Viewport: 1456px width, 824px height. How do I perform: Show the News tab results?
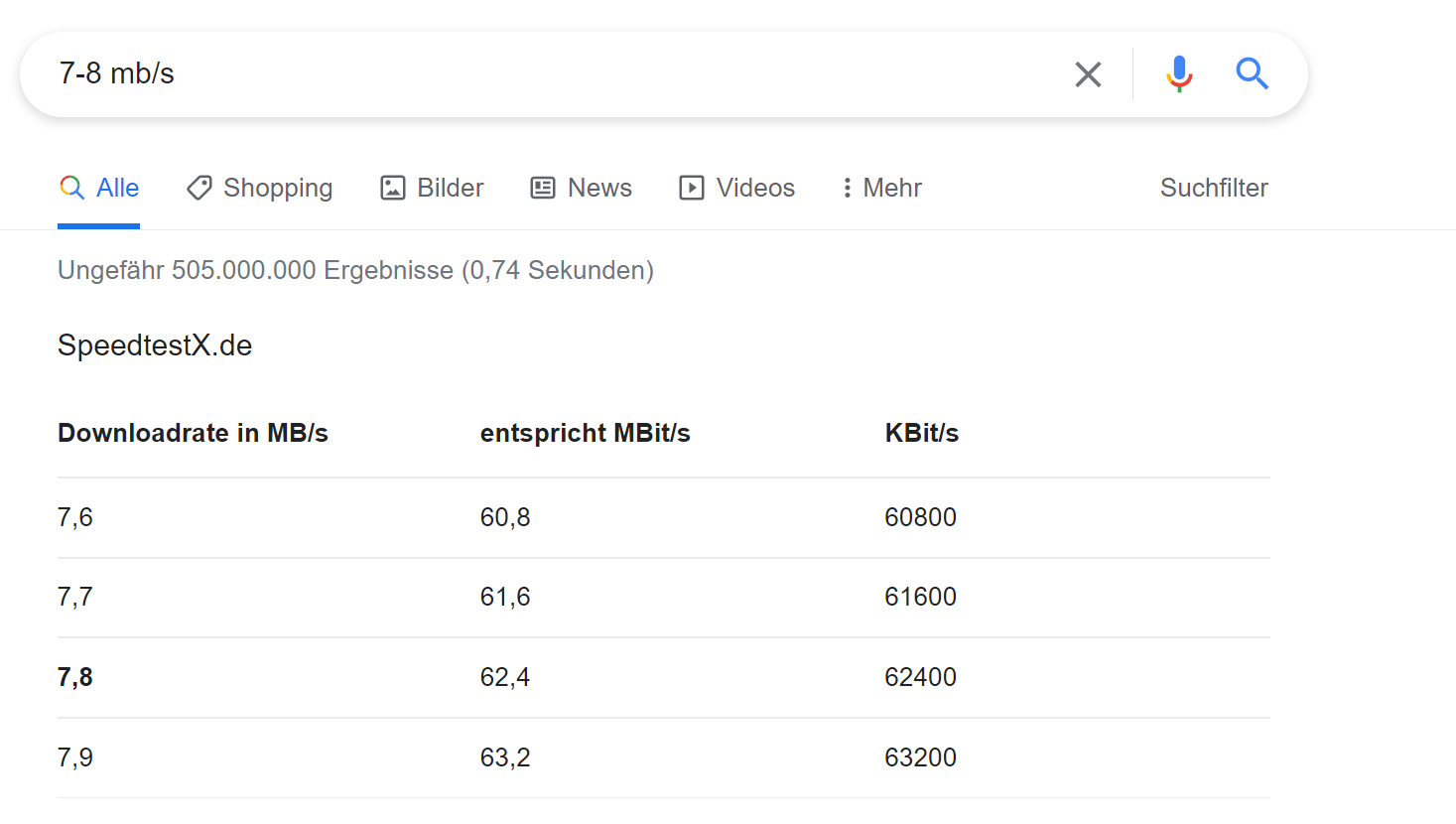pyautogui.click(x=599, y=188)
